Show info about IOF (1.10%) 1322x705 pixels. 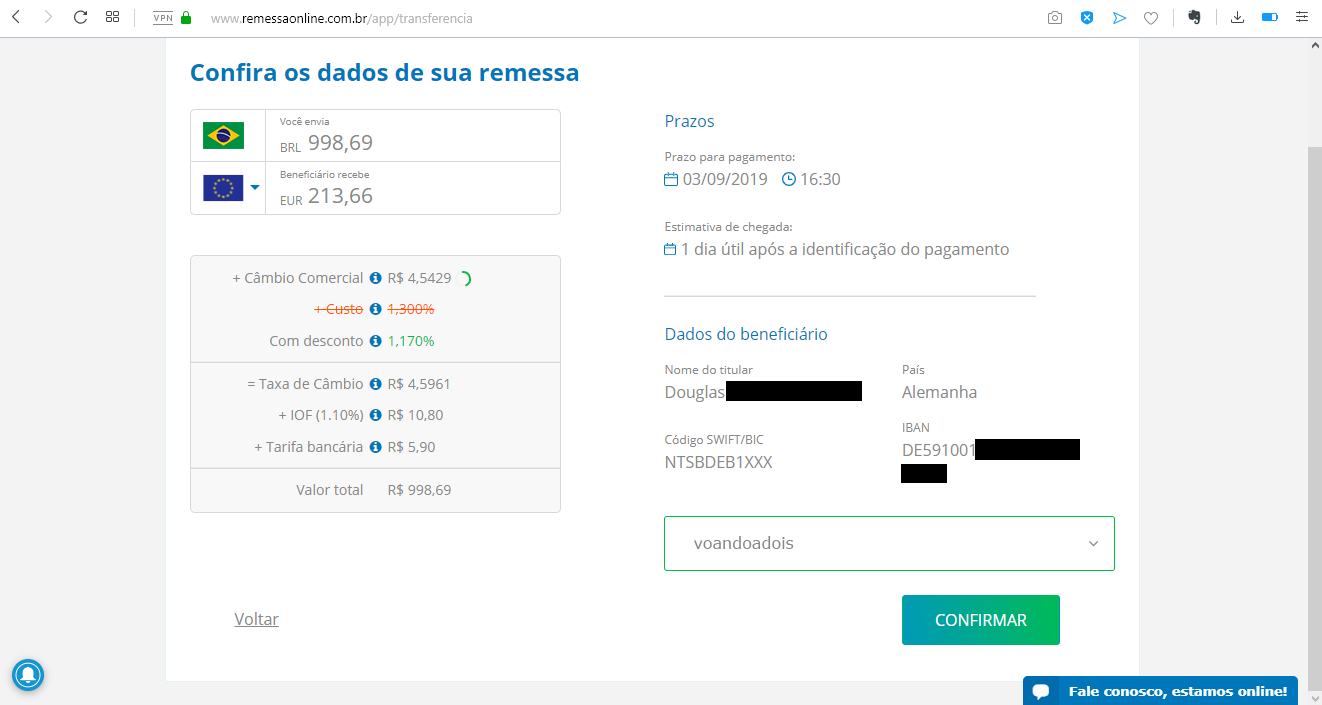tap(376, 415)
